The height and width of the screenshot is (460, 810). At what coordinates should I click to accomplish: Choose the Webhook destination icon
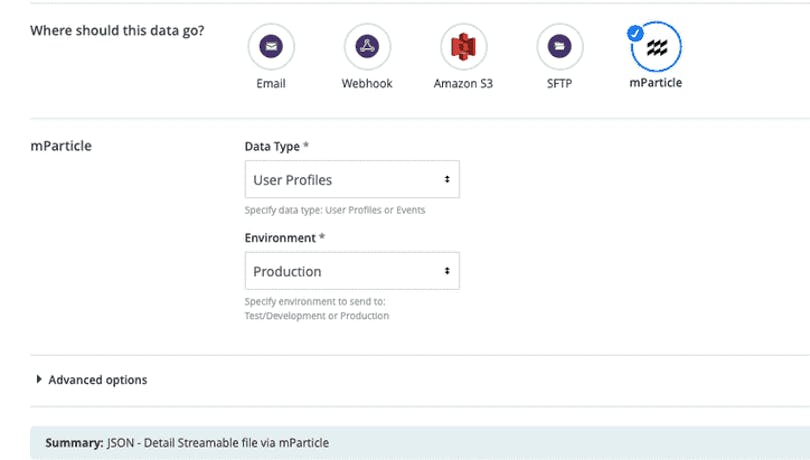pyautogui.click(x=367, y=47)
